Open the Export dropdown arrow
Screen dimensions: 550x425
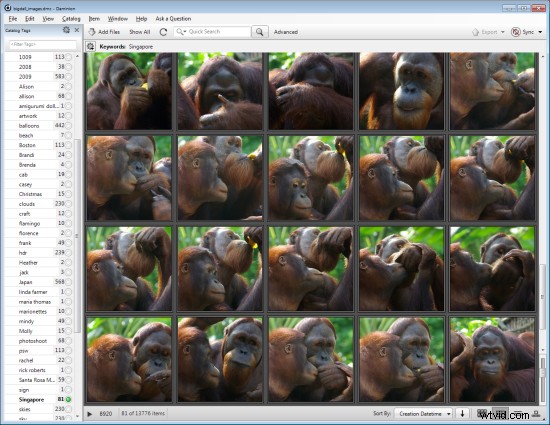(x=502, y=32)
